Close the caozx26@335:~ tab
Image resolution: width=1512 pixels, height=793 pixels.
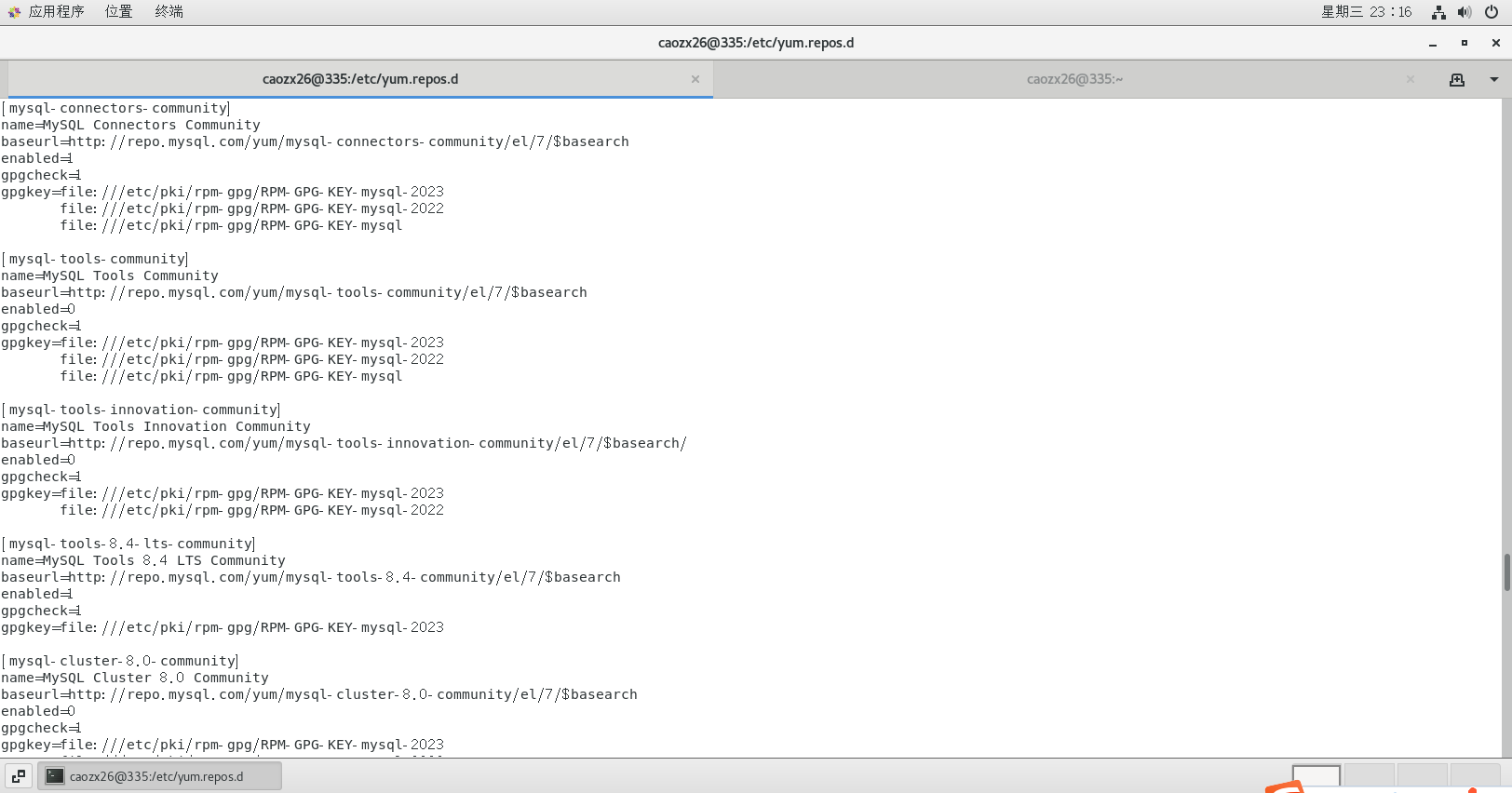1411,79
